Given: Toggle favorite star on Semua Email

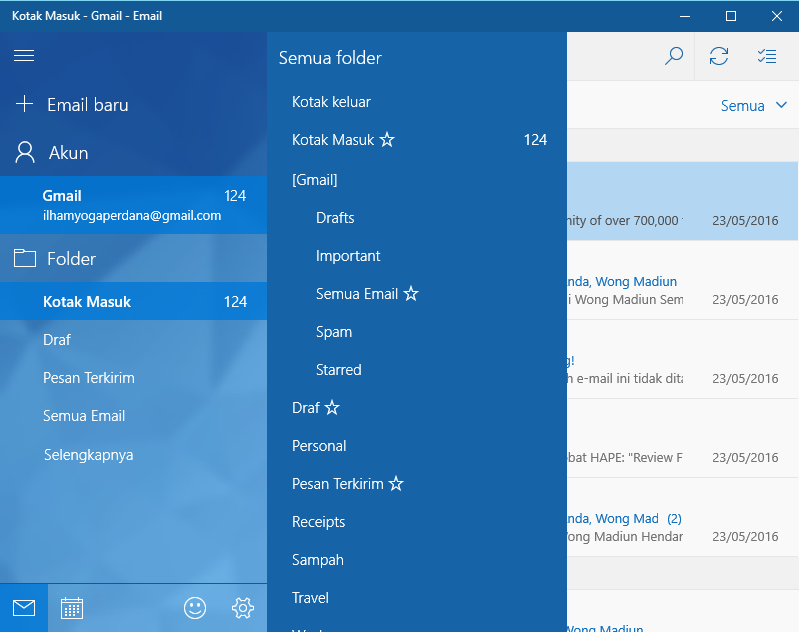Looking at the screenshot, I should click(411, 293).
